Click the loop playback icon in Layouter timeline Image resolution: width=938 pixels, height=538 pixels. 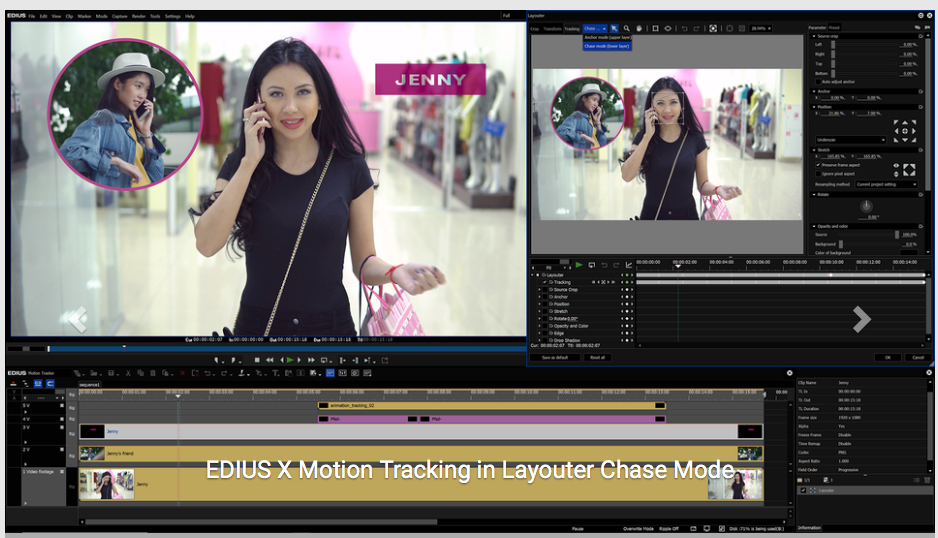(x=592, y=265)
